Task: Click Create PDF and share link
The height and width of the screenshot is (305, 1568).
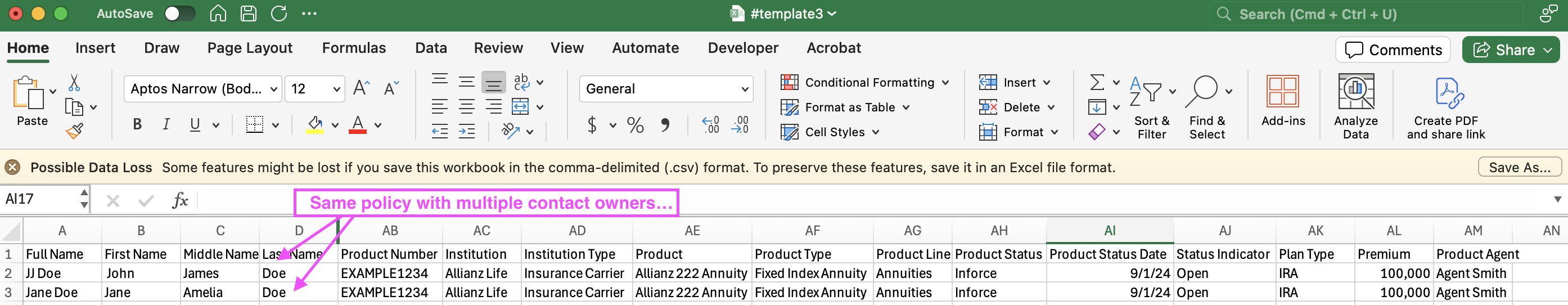Action: [x=1445, y=109]
